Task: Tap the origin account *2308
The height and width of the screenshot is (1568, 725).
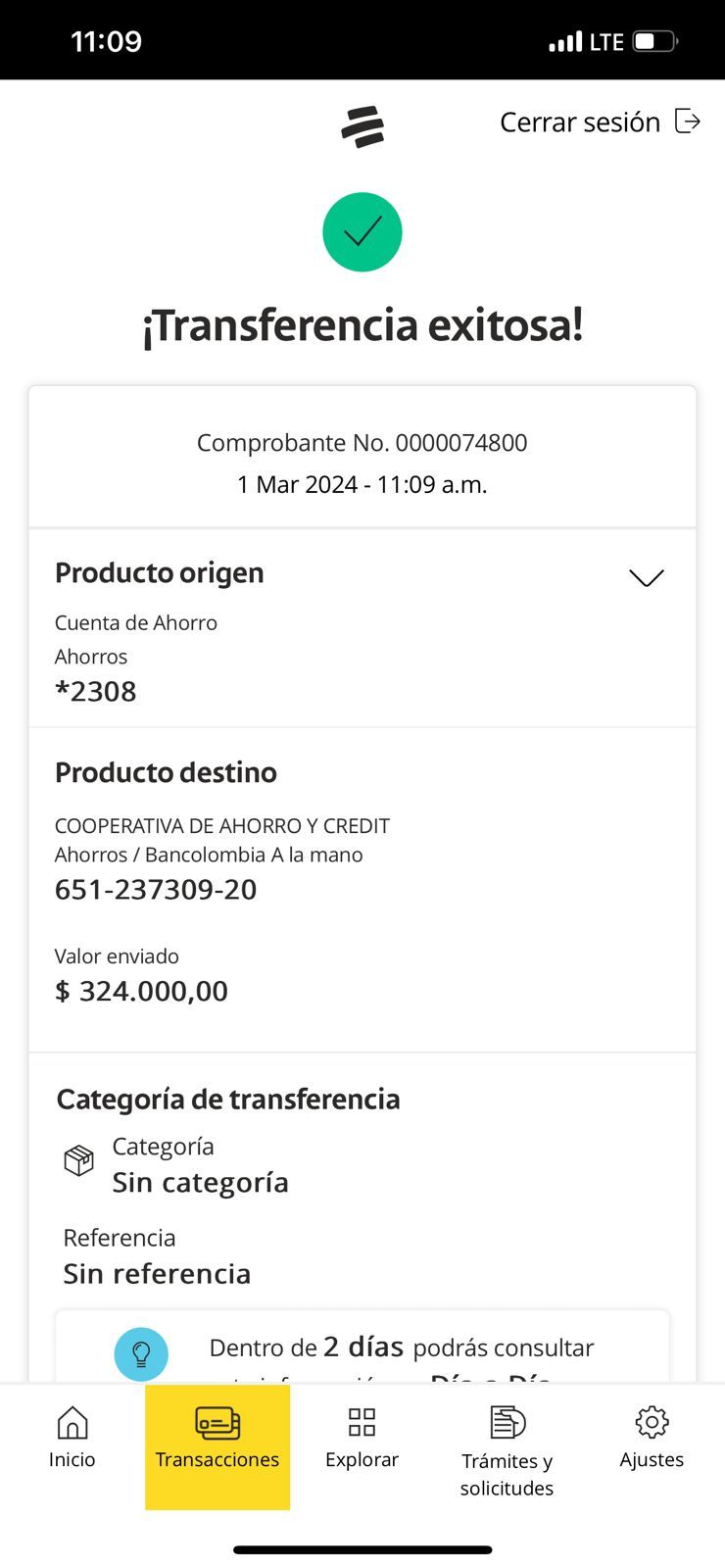Action: [x=96, y=692]
